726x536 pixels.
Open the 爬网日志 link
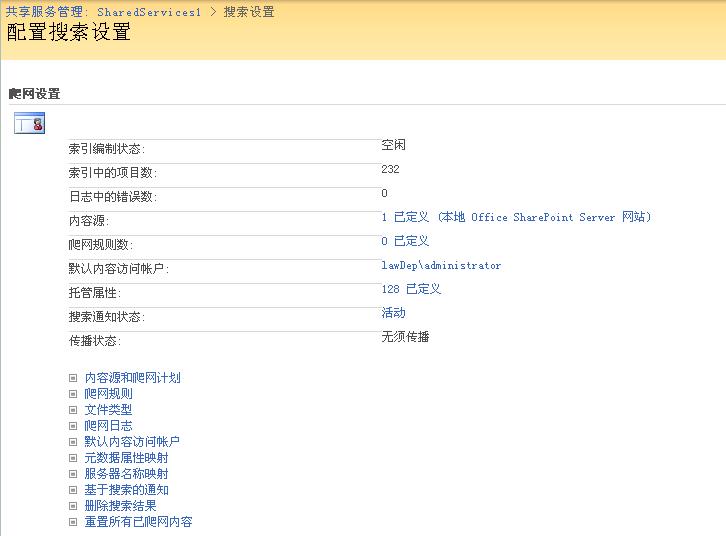click(x=108, y=426)
